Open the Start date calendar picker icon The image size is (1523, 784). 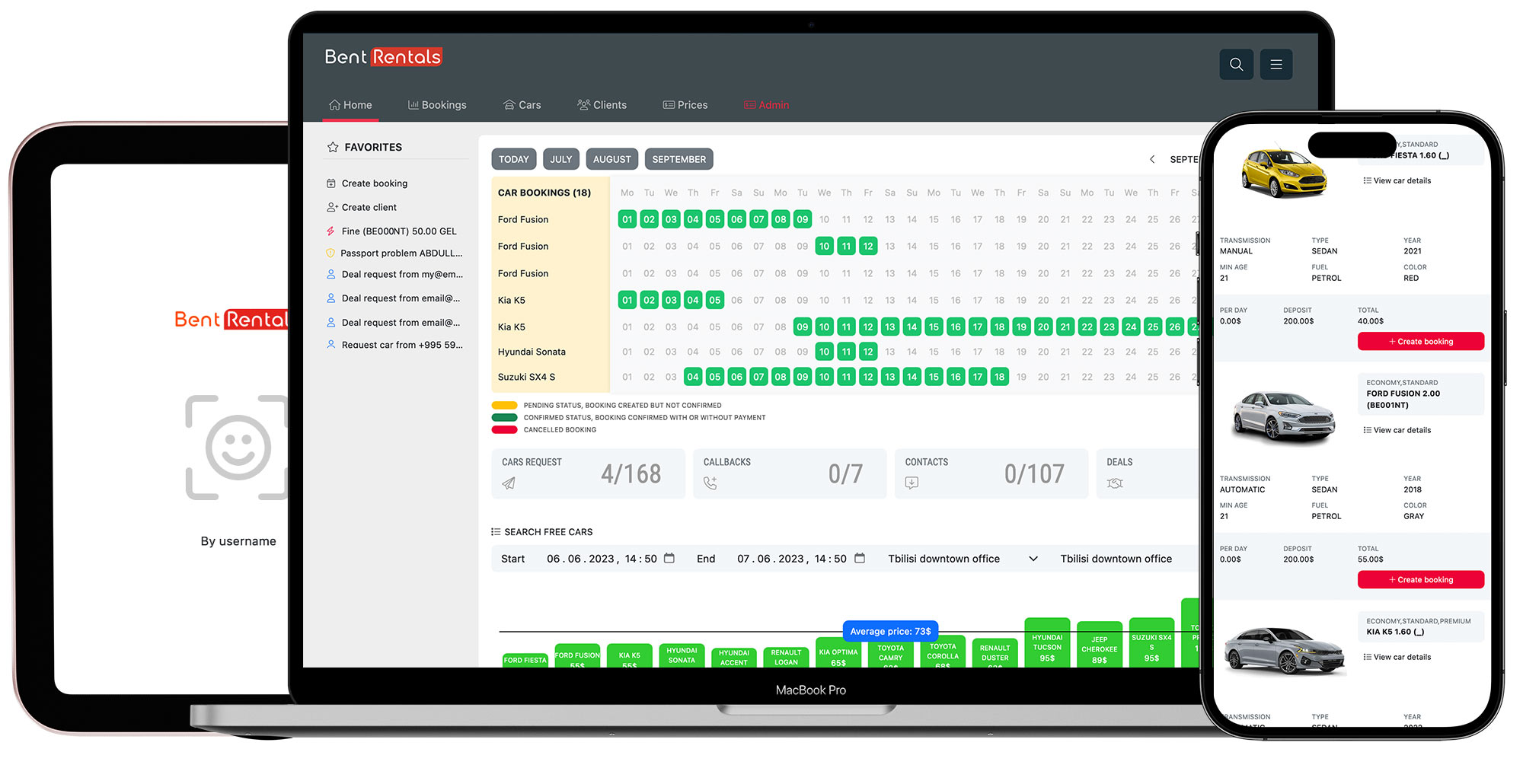669,559
